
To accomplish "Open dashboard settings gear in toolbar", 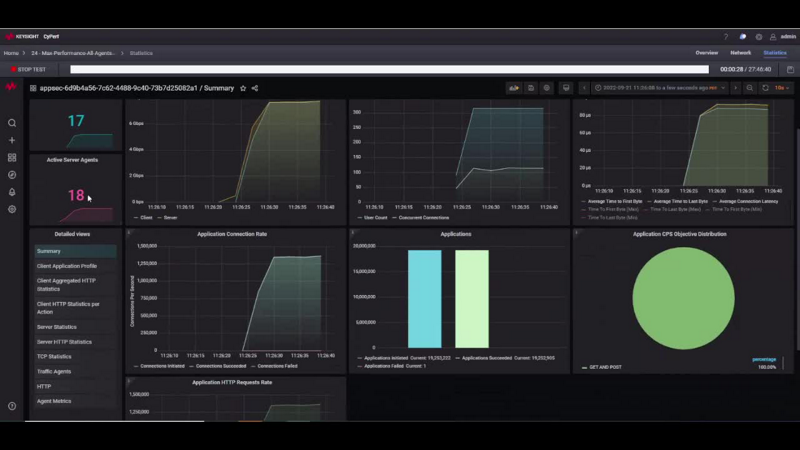I will click(x=546, y=88).
